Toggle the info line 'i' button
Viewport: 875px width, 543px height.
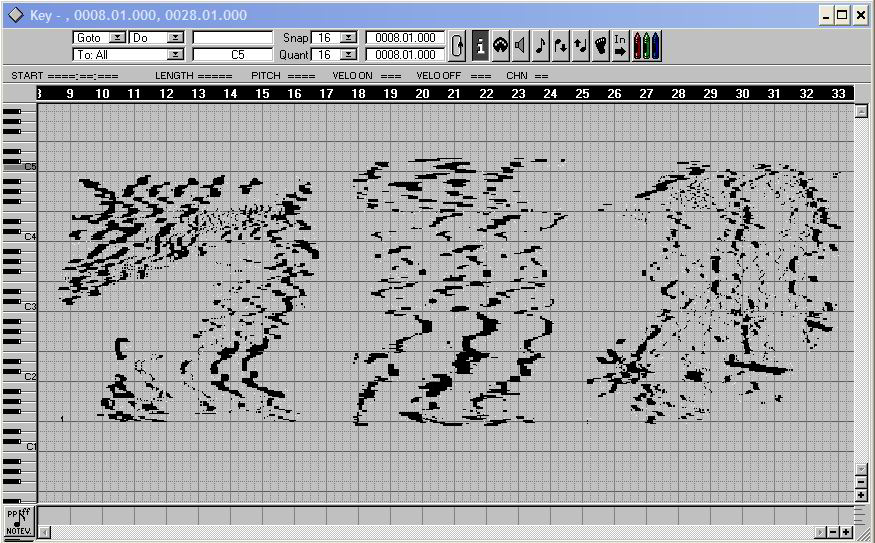pos(480,46)
